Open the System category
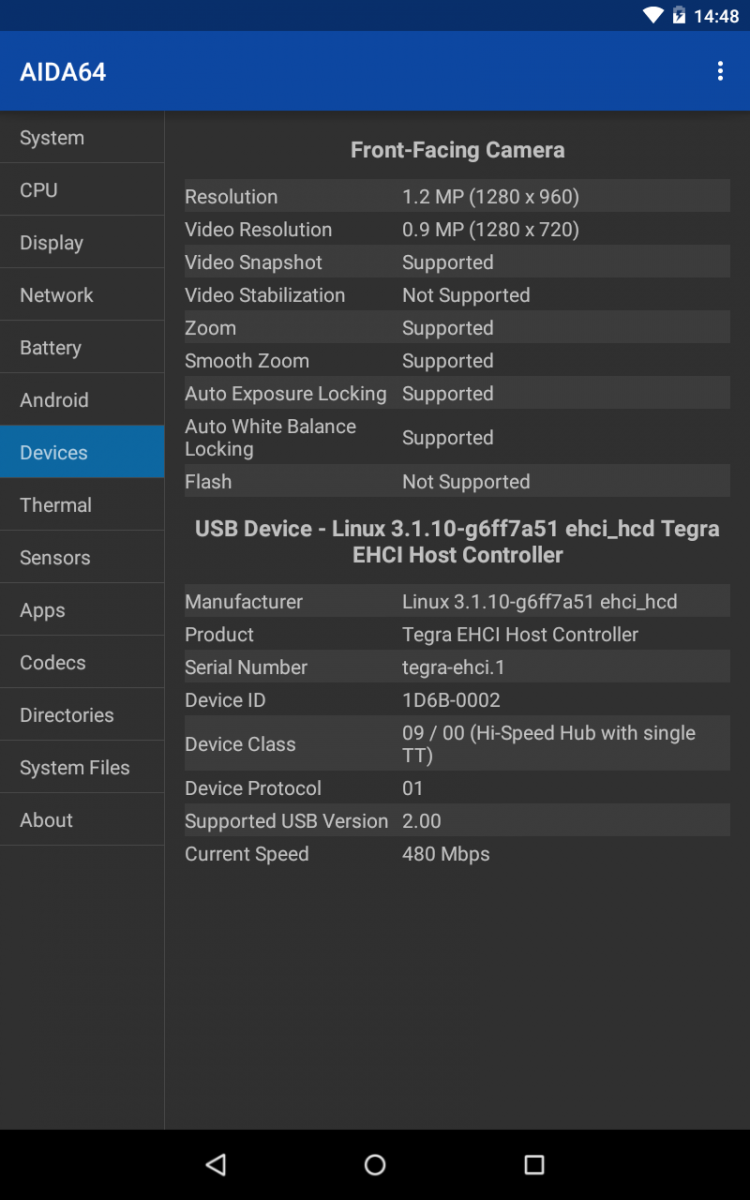750x1200 pixels. point(82,138)
